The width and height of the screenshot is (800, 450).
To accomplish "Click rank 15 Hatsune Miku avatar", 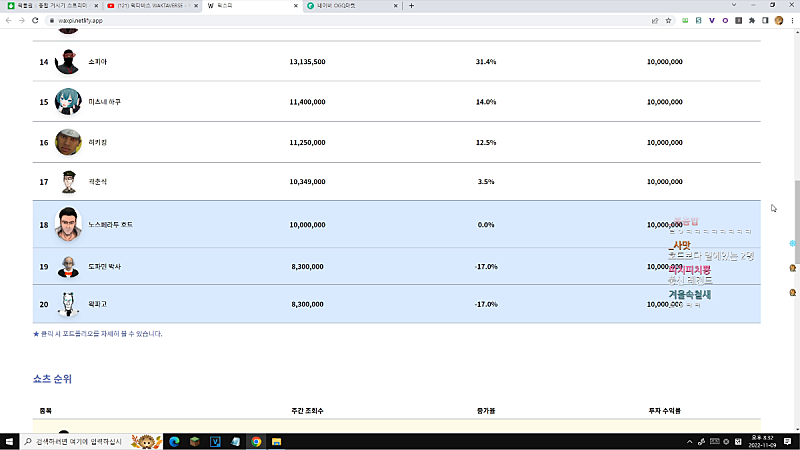I will coord(68,102).
